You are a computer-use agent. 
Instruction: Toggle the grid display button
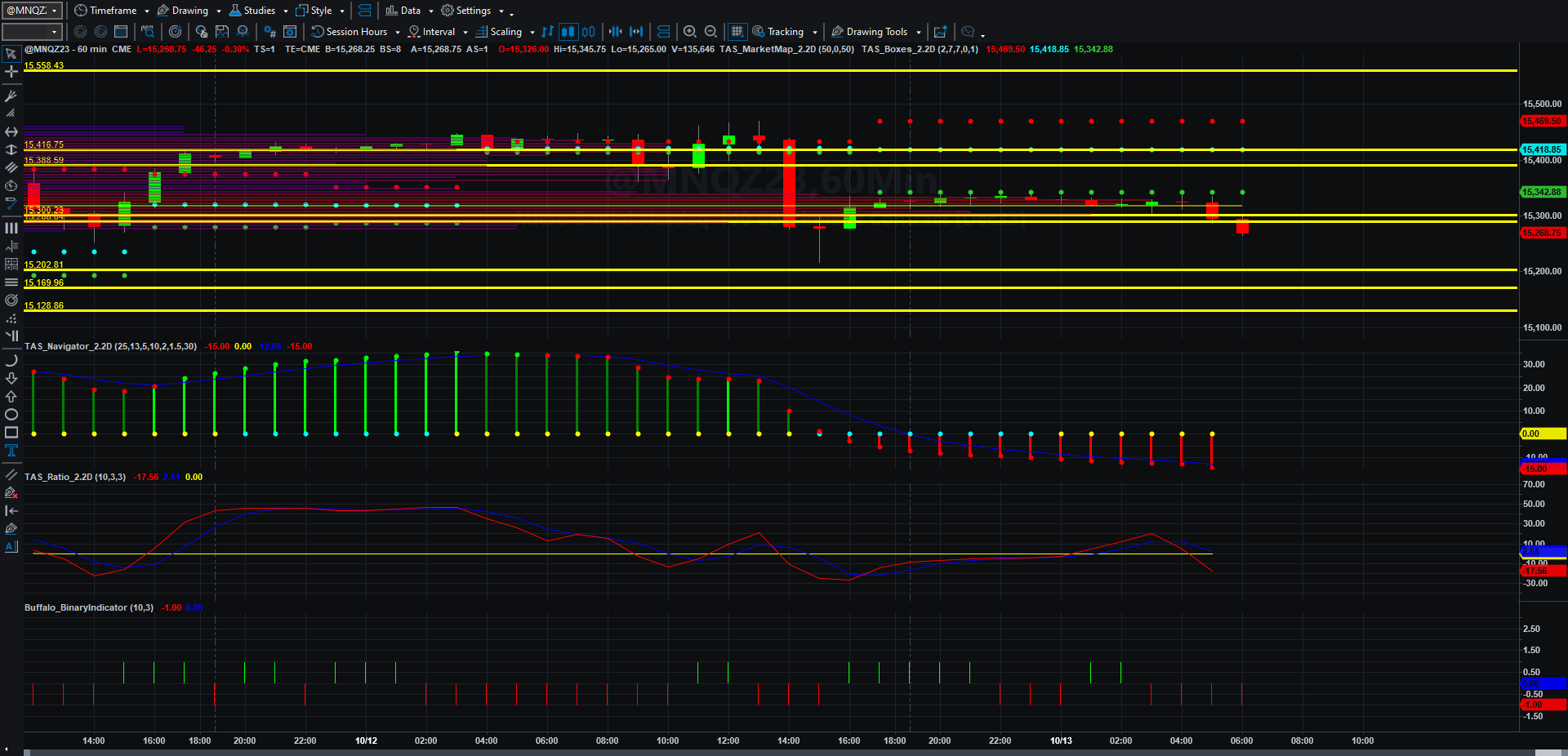pos(737,32)
